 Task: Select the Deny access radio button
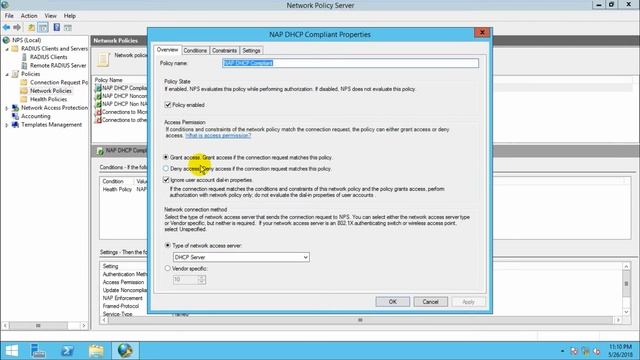[x=166, y=168]
